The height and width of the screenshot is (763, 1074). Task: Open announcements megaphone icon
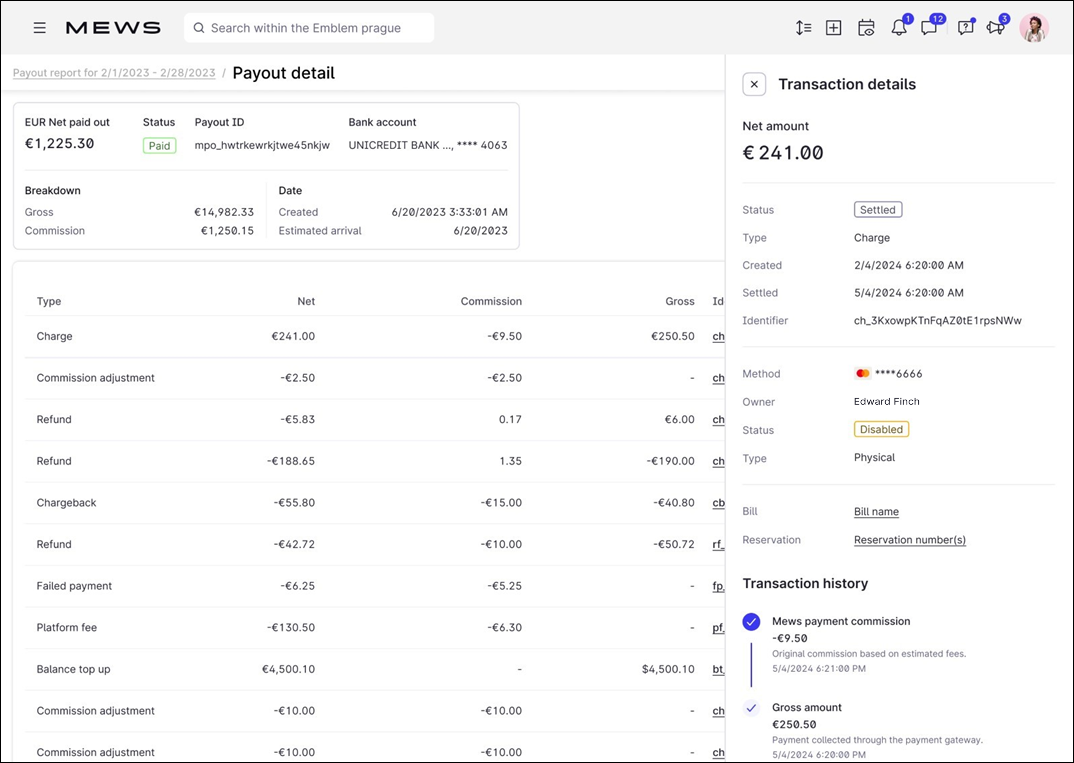tap(995, 28)
